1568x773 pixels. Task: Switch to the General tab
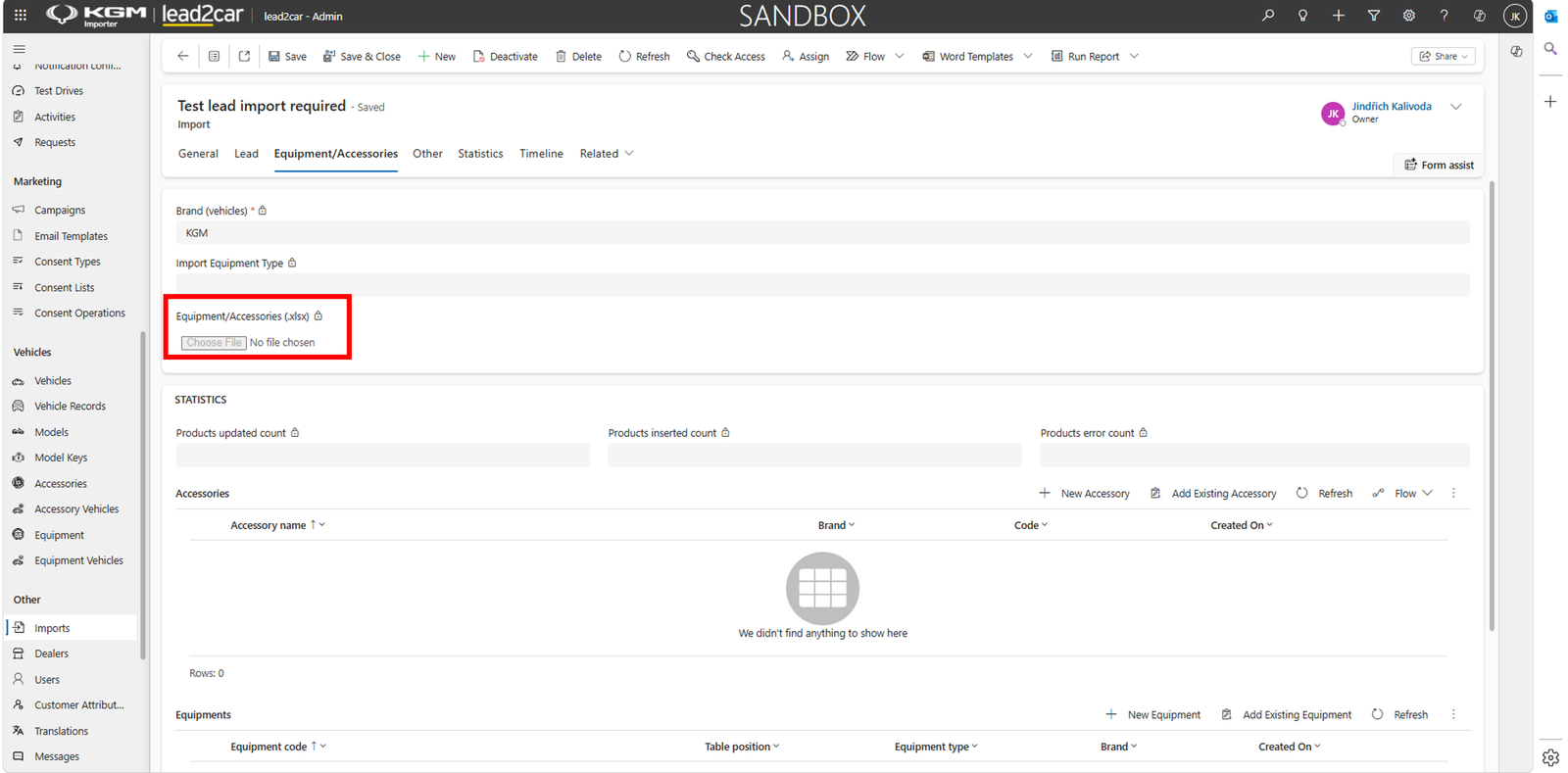(198, 154)
